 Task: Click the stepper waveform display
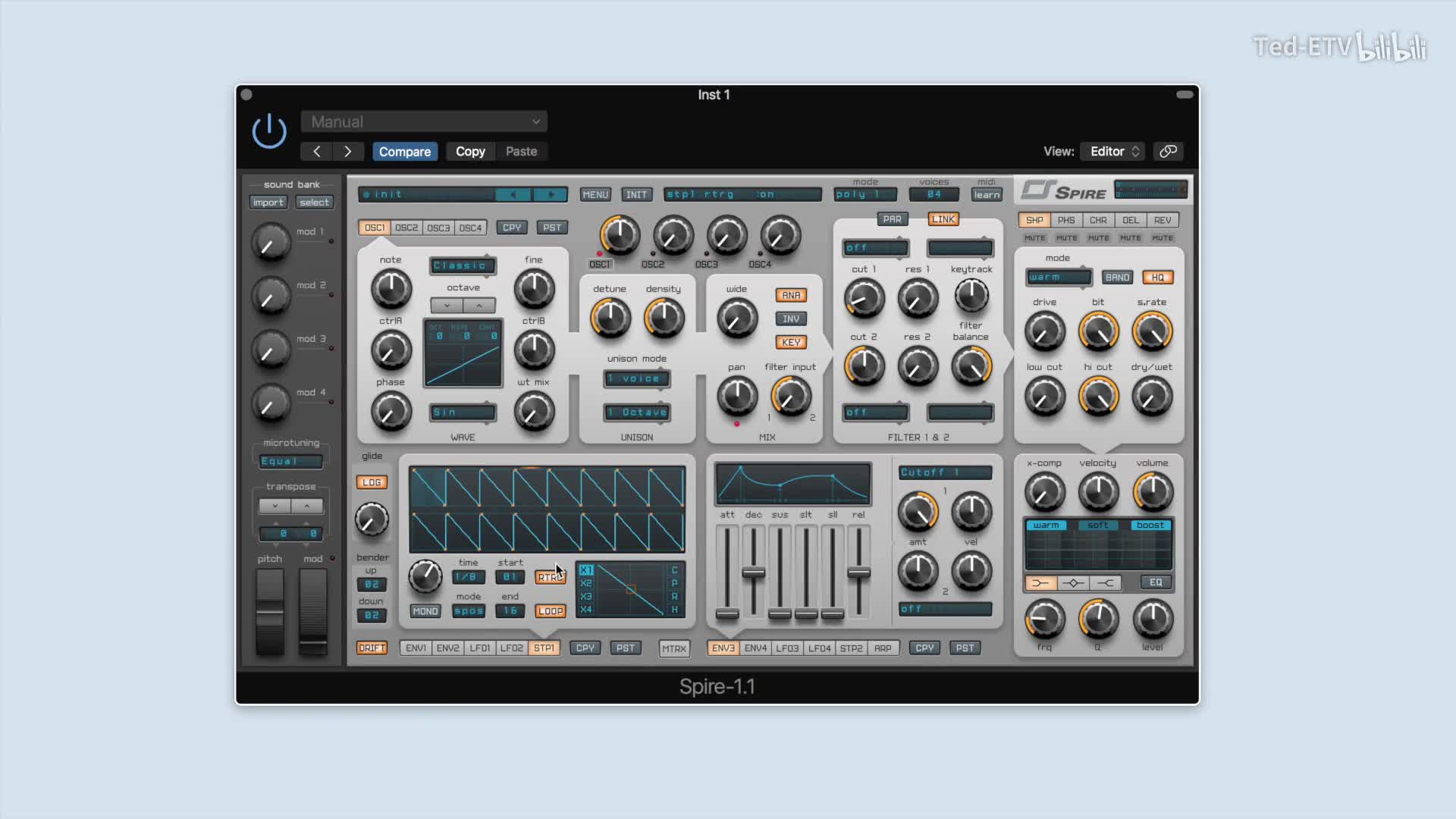click(x=547, y=509)
